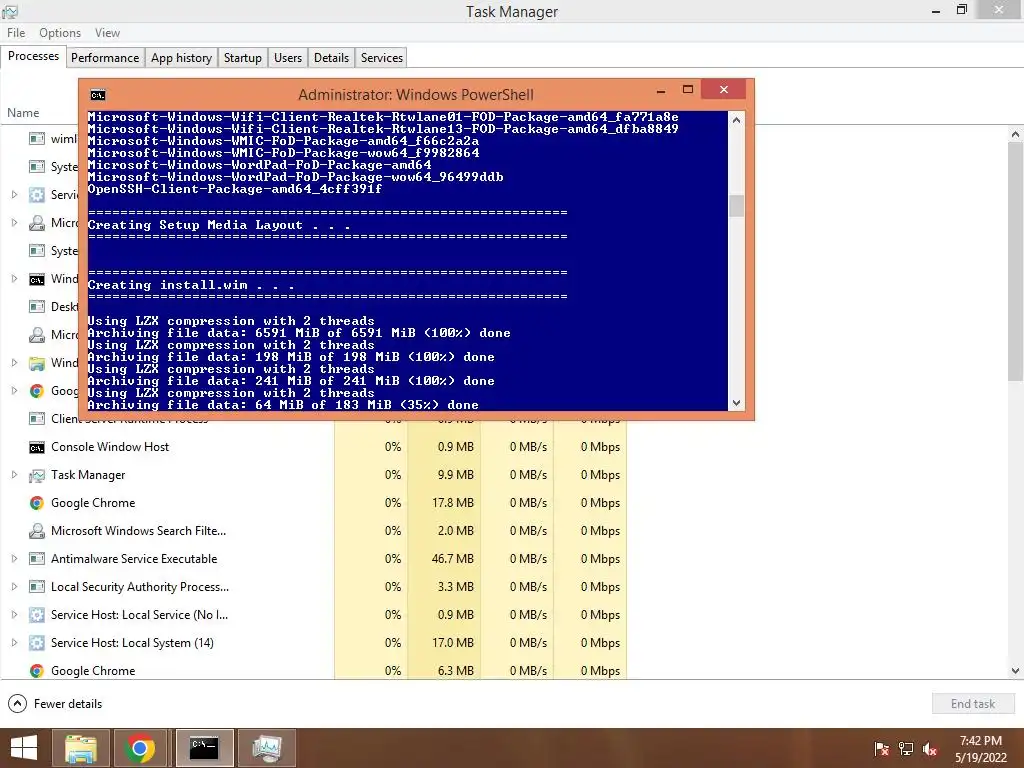Select the Microsoft Windows Search Filte... row

point(313,531)
